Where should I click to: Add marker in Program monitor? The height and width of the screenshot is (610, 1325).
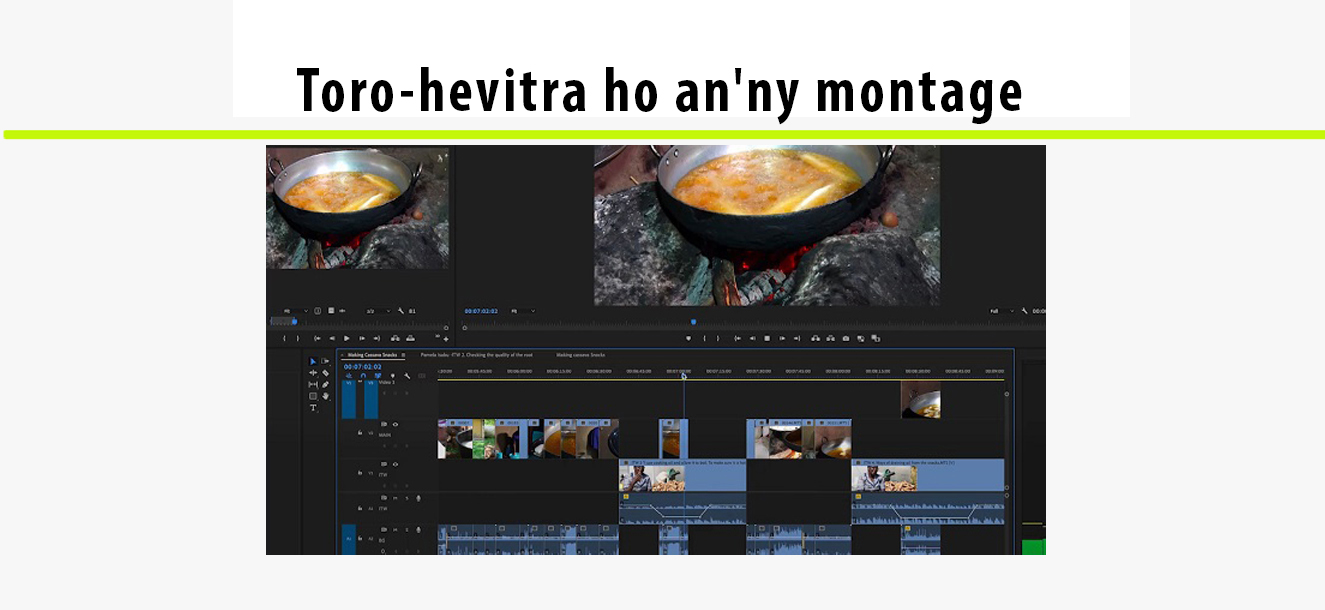(x=688, y=338)
